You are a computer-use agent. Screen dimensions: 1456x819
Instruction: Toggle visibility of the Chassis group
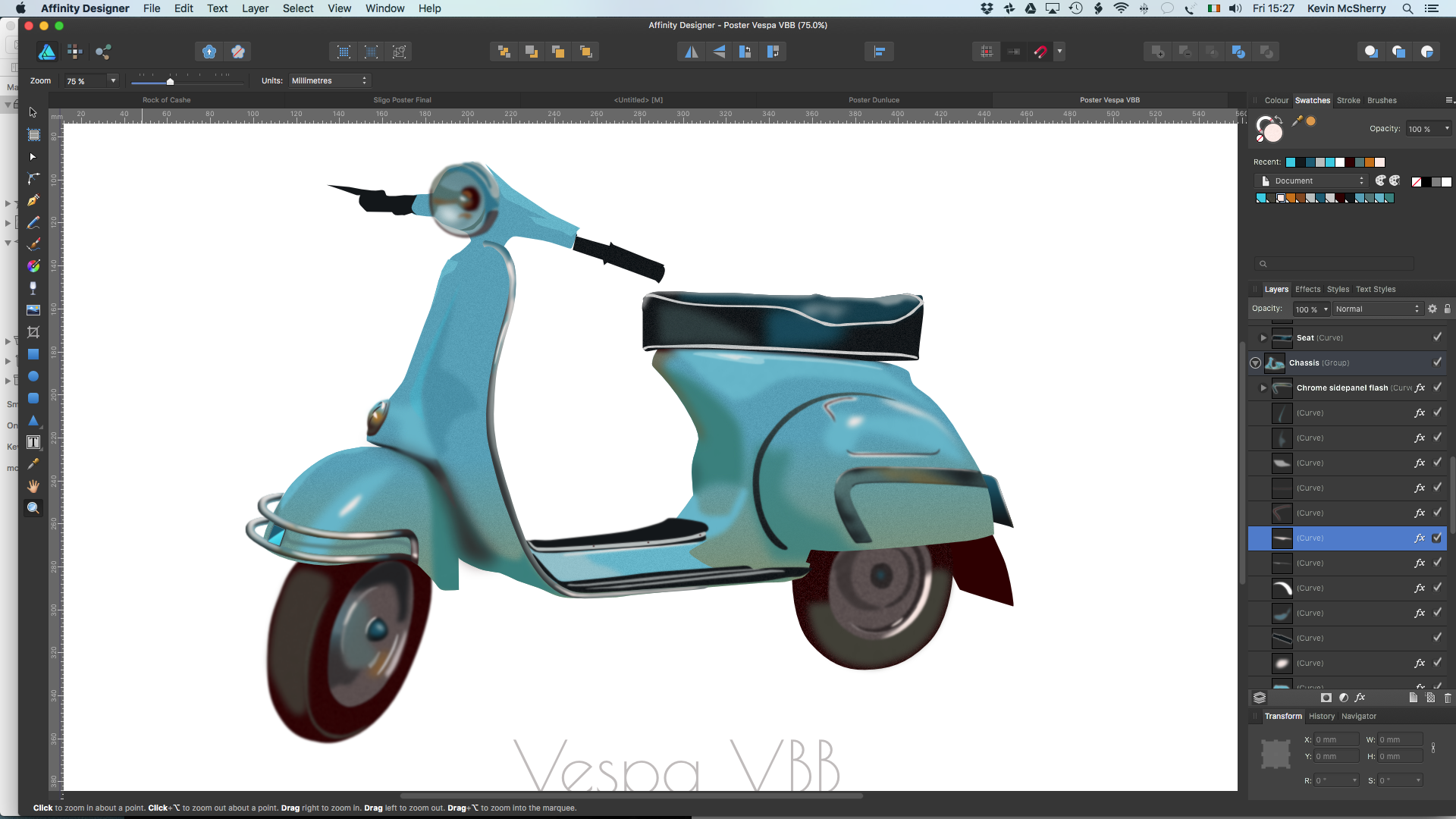pos(1437,362)
